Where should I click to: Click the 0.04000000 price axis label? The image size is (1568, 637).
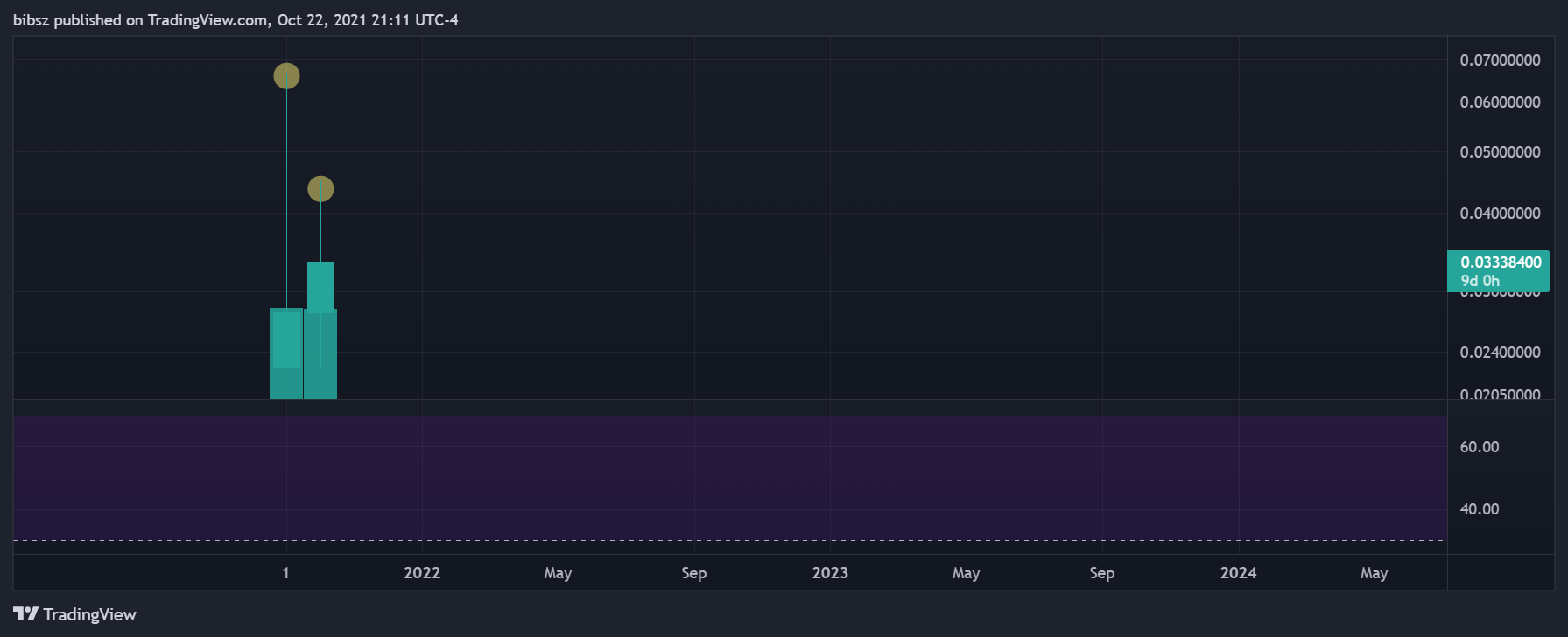[x=1500, y=213]
